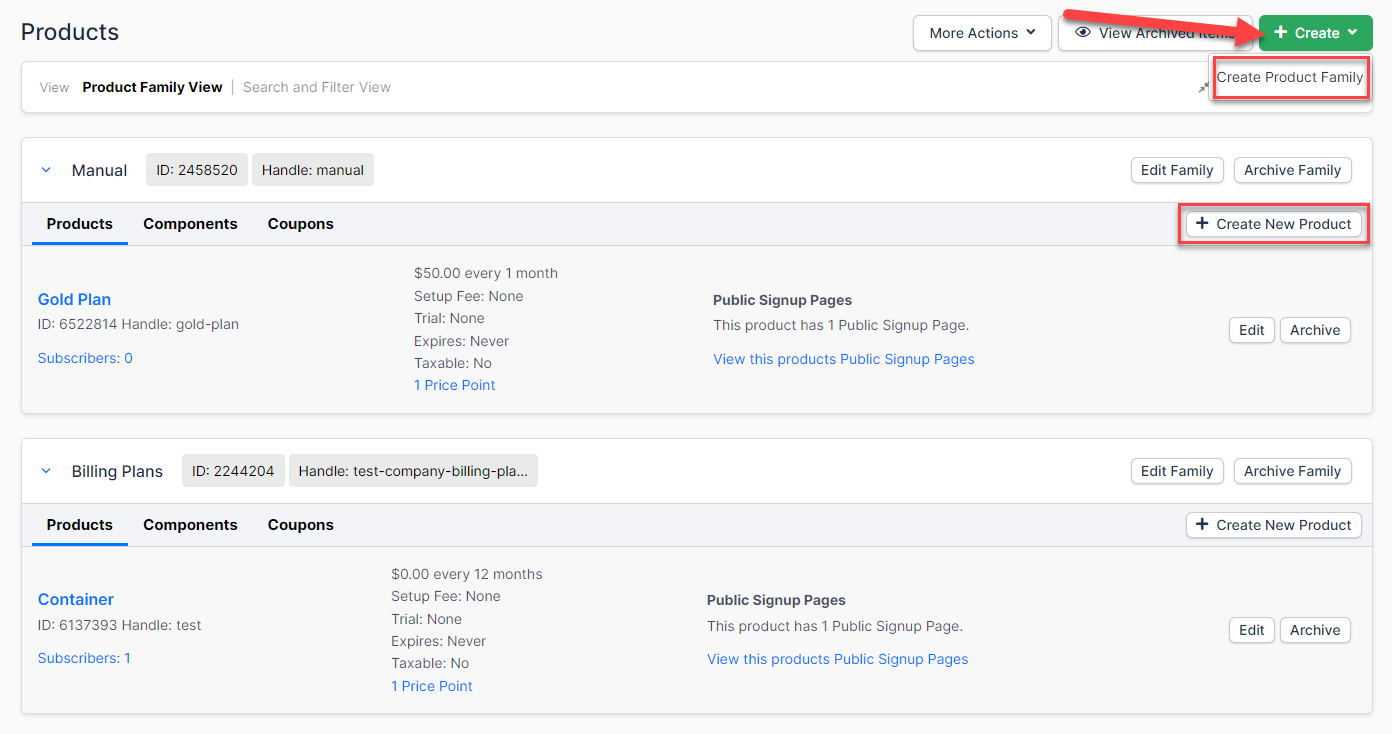
Task: Open Coupons tab under Billing Plans
Action: tap(300, 525)
